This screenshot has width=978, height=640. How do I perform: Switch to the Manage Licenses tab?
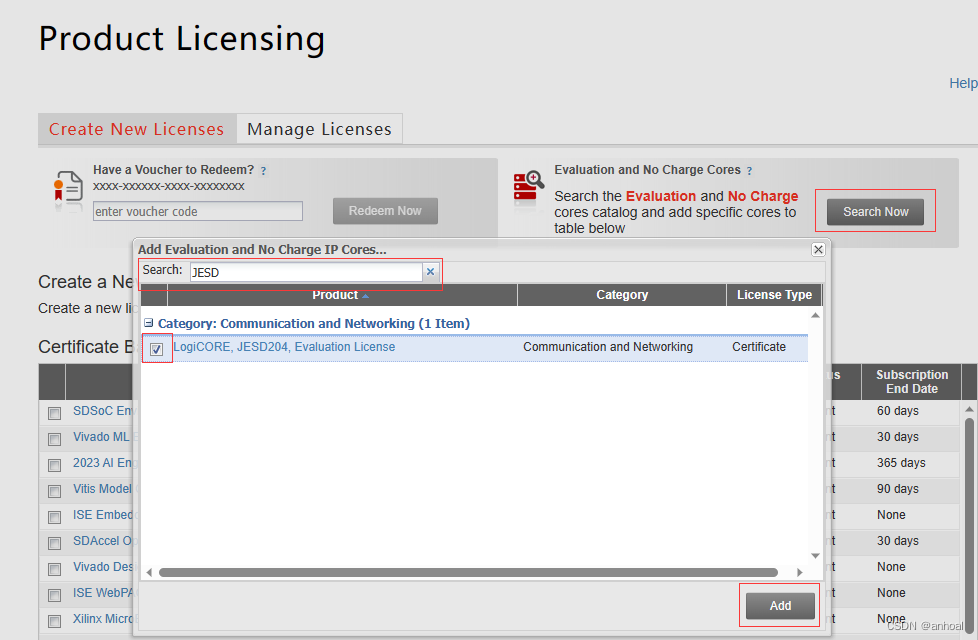click(x=319, y=128)
